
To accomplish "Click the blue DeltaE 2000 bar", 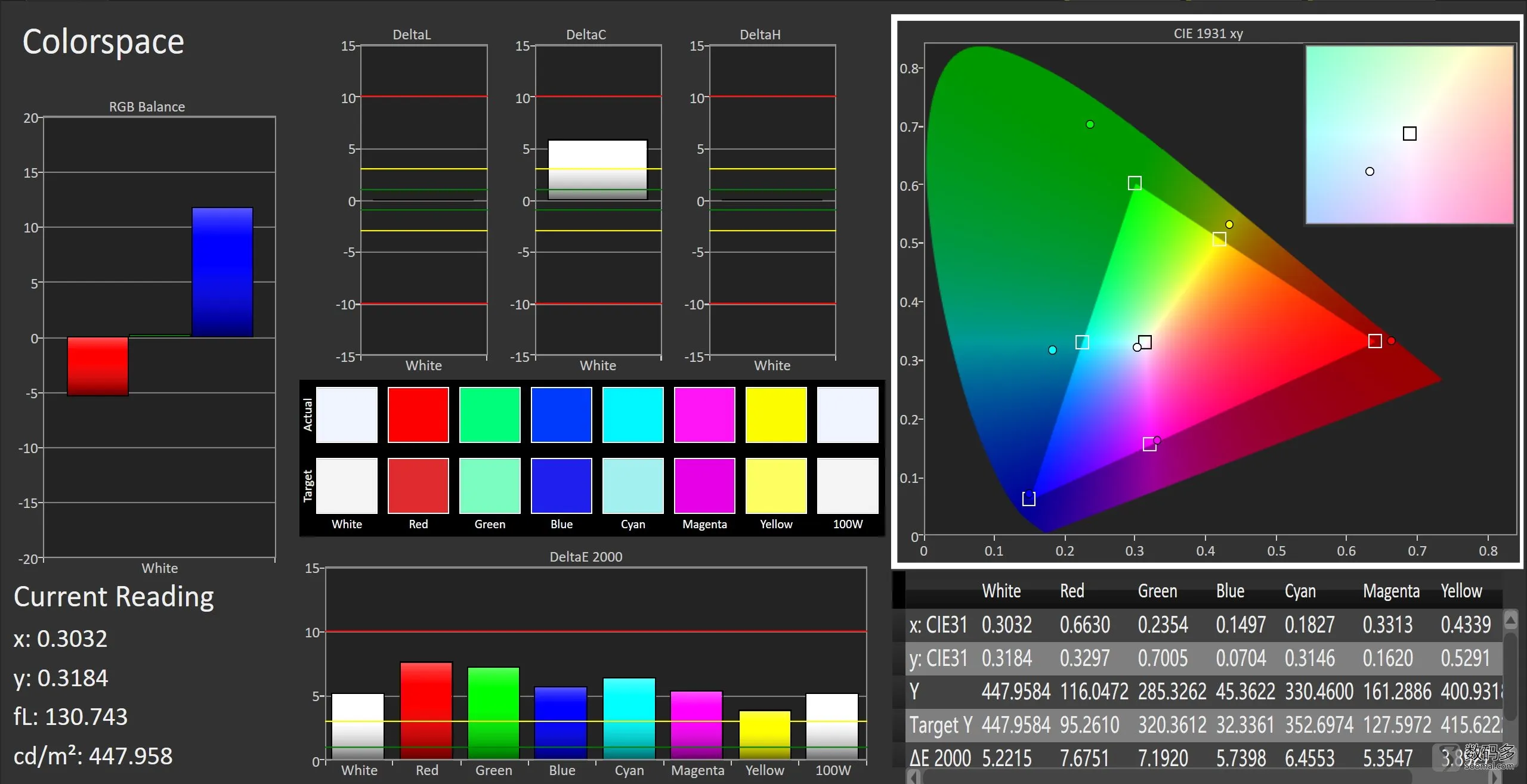I will (561, 723).
